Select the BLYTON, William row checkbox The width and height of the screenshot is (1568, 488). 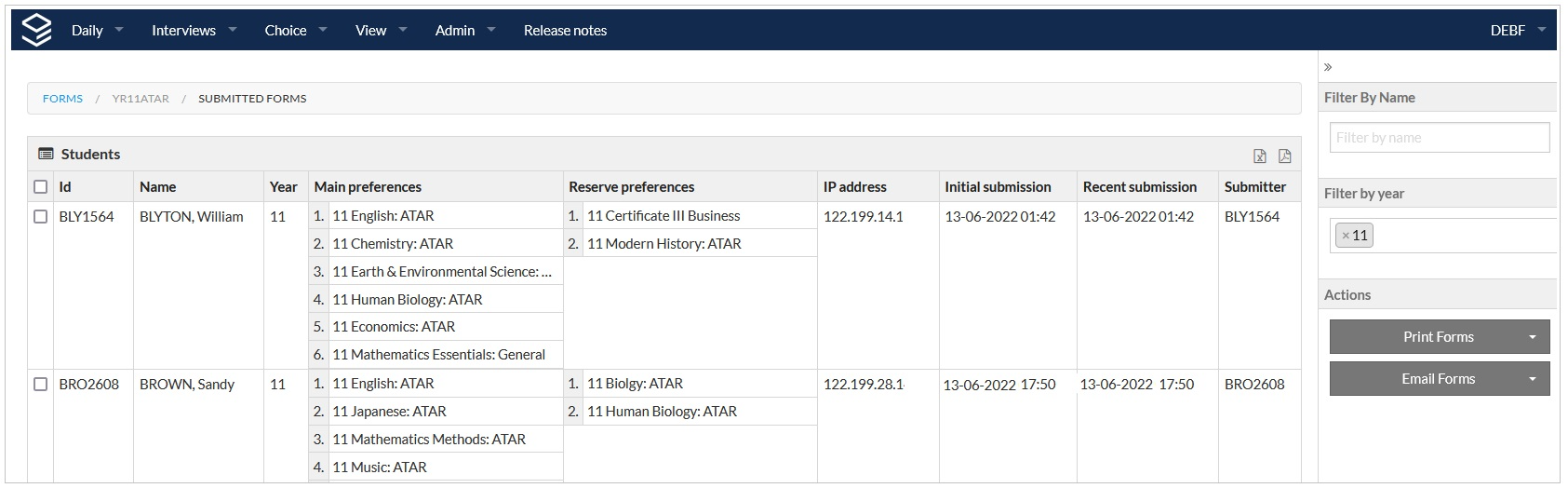40,217
